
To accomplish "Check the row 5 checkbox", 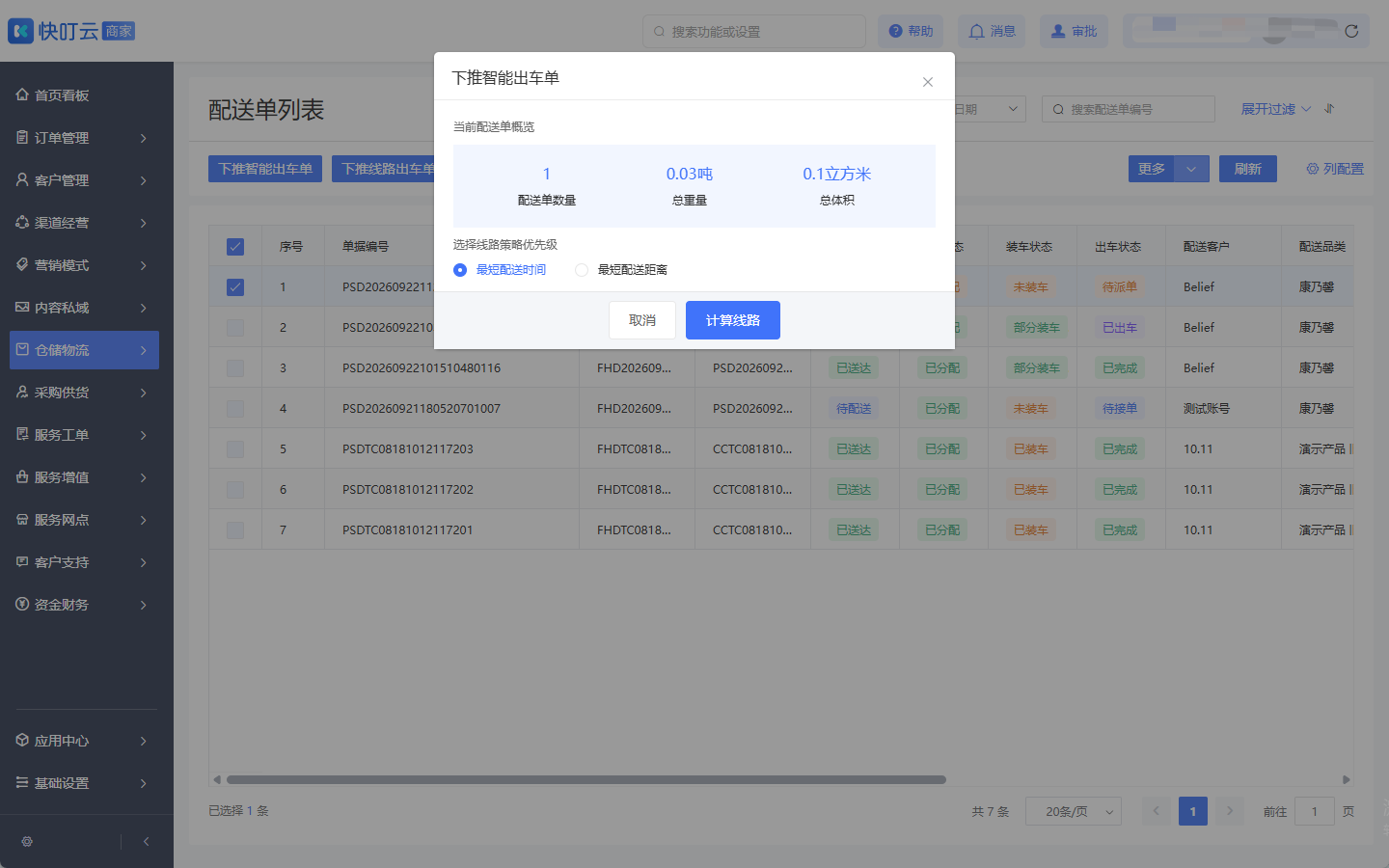I will tap(235, 449).
